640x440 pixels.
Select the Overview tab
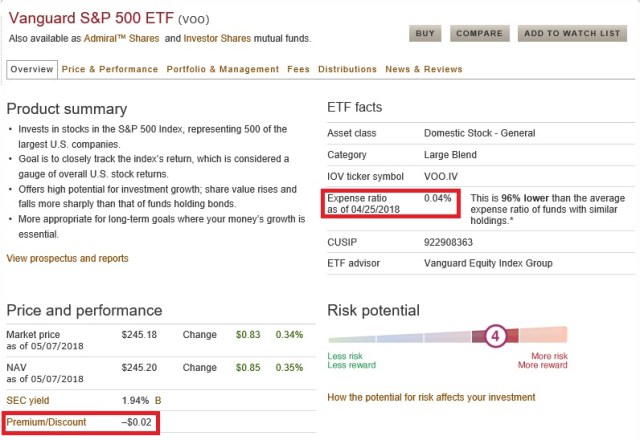tap(31, 69)
